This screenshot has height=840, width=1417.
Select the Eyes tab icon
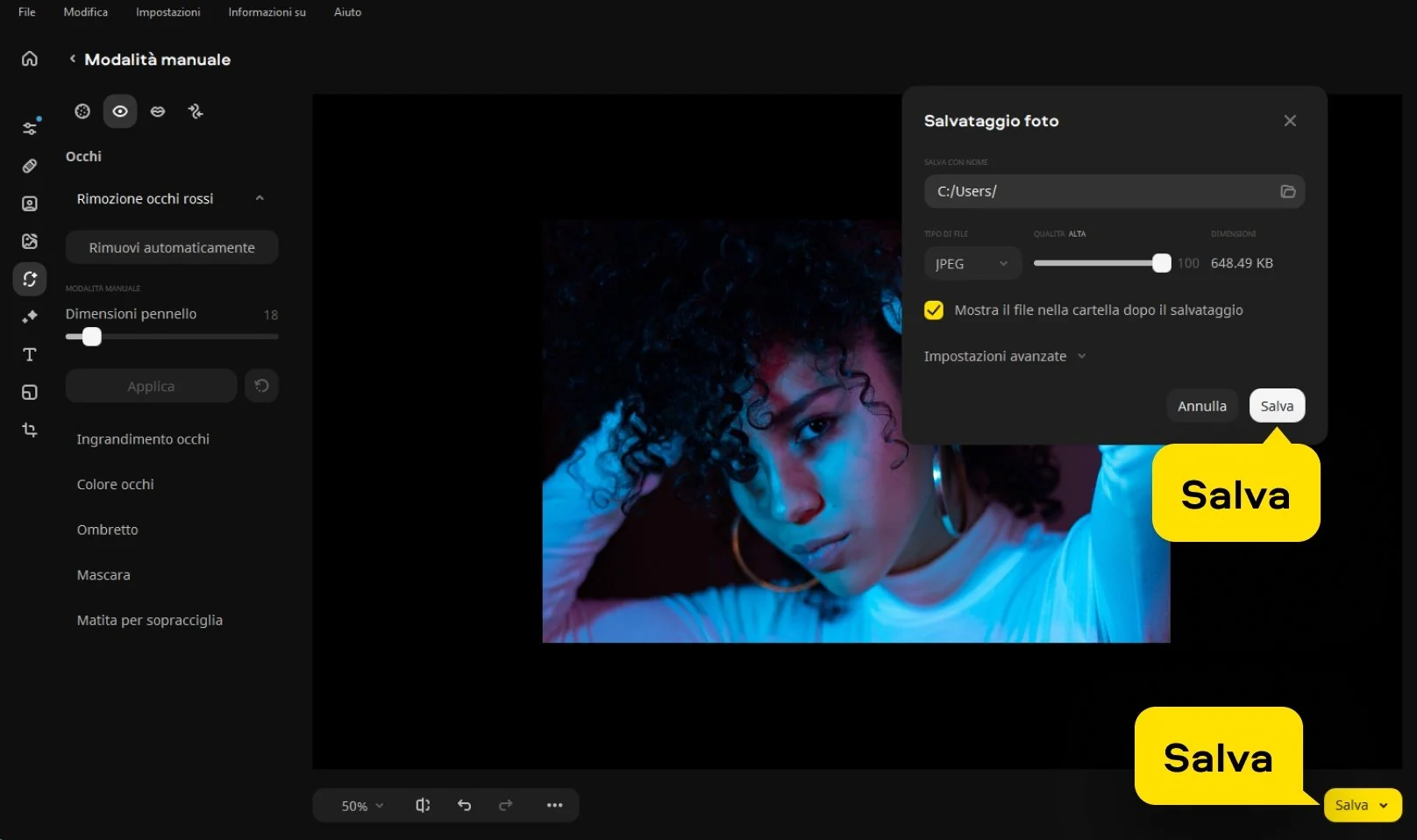pos(120,111)
